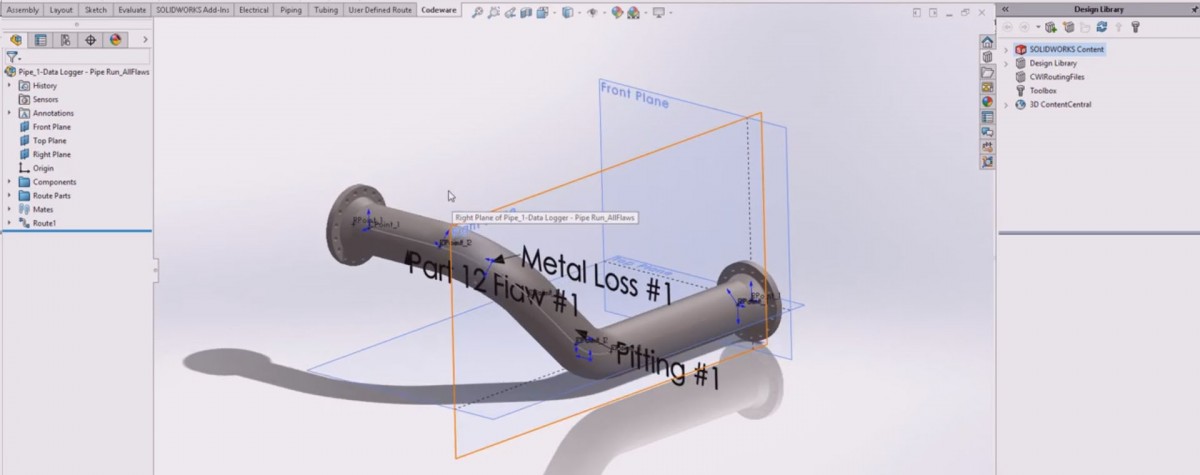Expand the SOLIDWORKS Content node
The height and width of the screenshot is (475, 1200).
1007,49
